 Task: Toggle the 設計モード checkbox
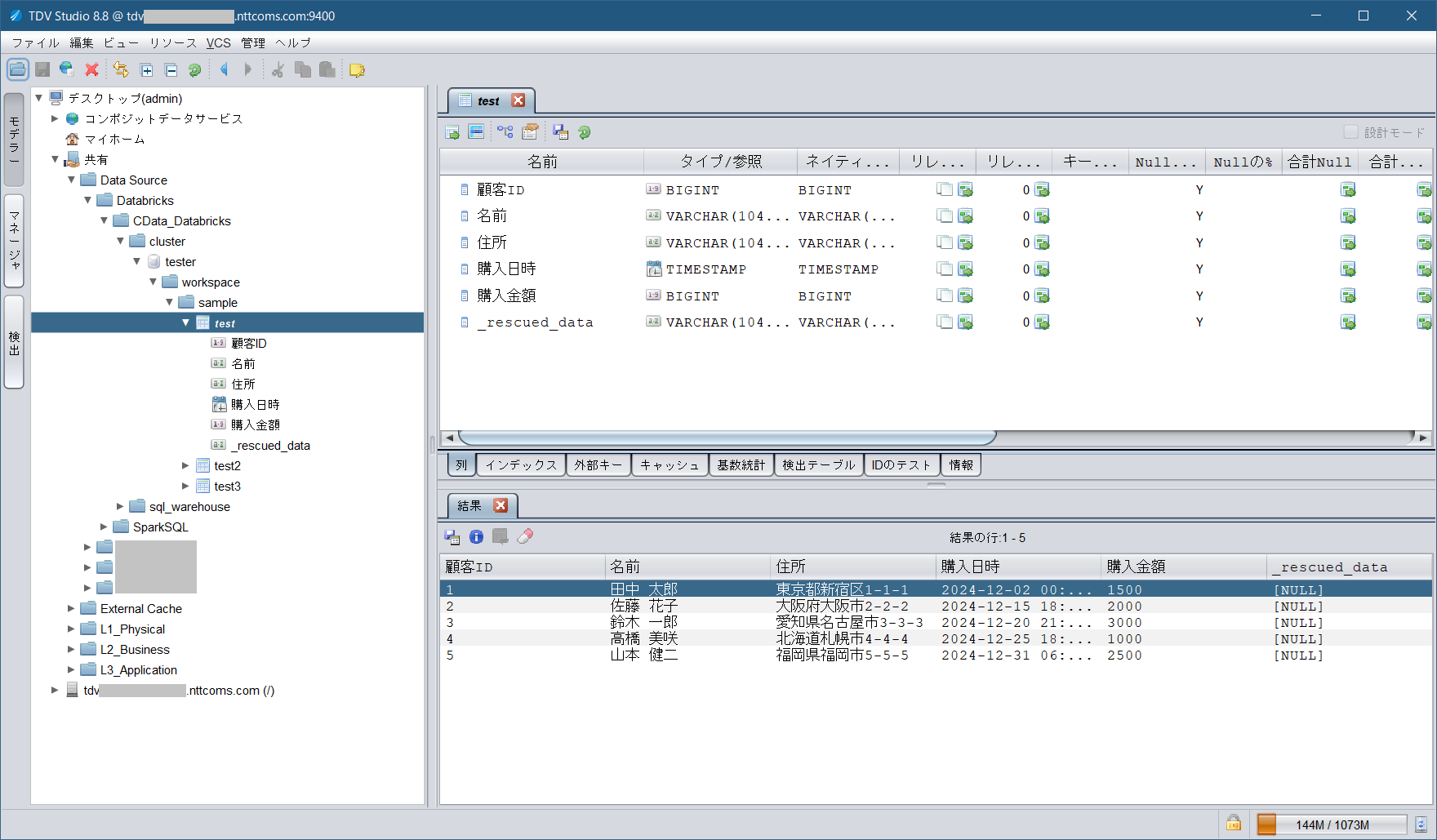(x=1351, y=131)
